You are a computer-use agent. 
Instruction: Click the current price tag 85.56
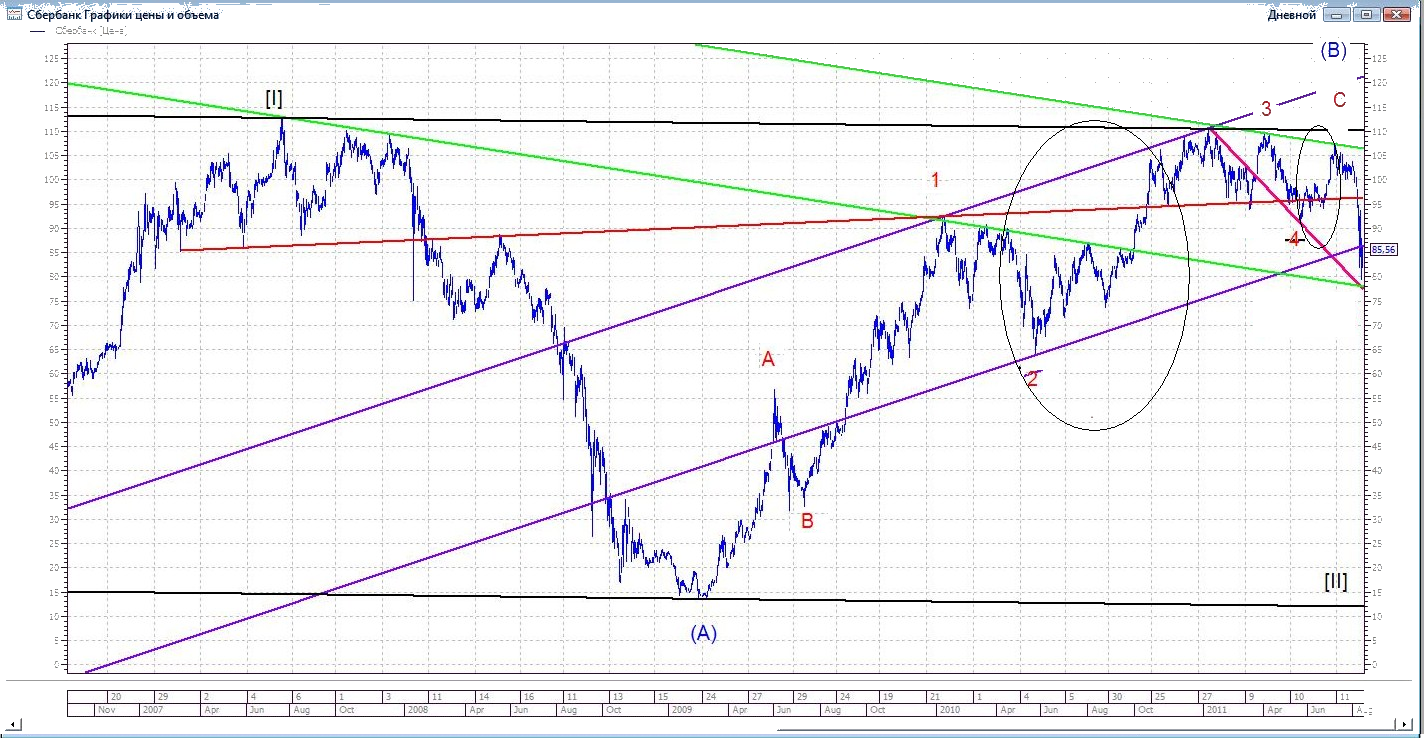(1383, 249)
